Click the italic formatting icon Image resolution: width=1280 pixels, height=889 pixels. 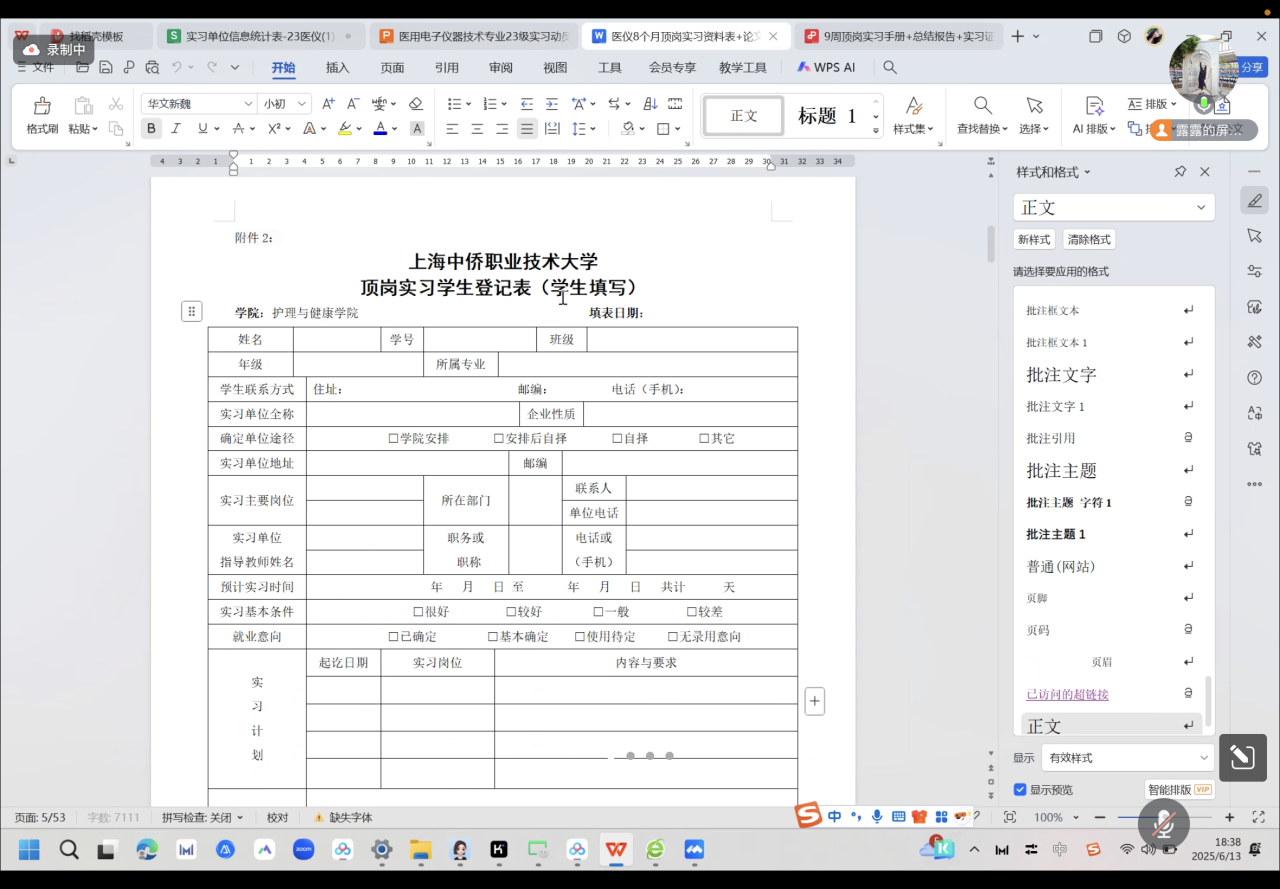176,128
